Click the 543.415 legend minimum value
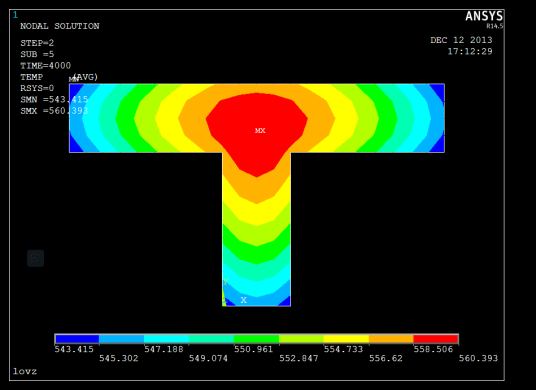 74,349
